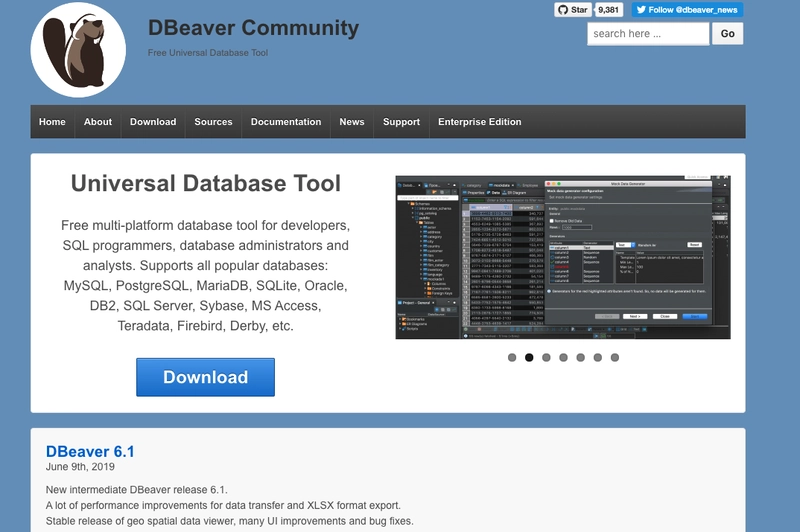Click the big blue Download button
Screen dimensions: 800x532
[206, 377]
